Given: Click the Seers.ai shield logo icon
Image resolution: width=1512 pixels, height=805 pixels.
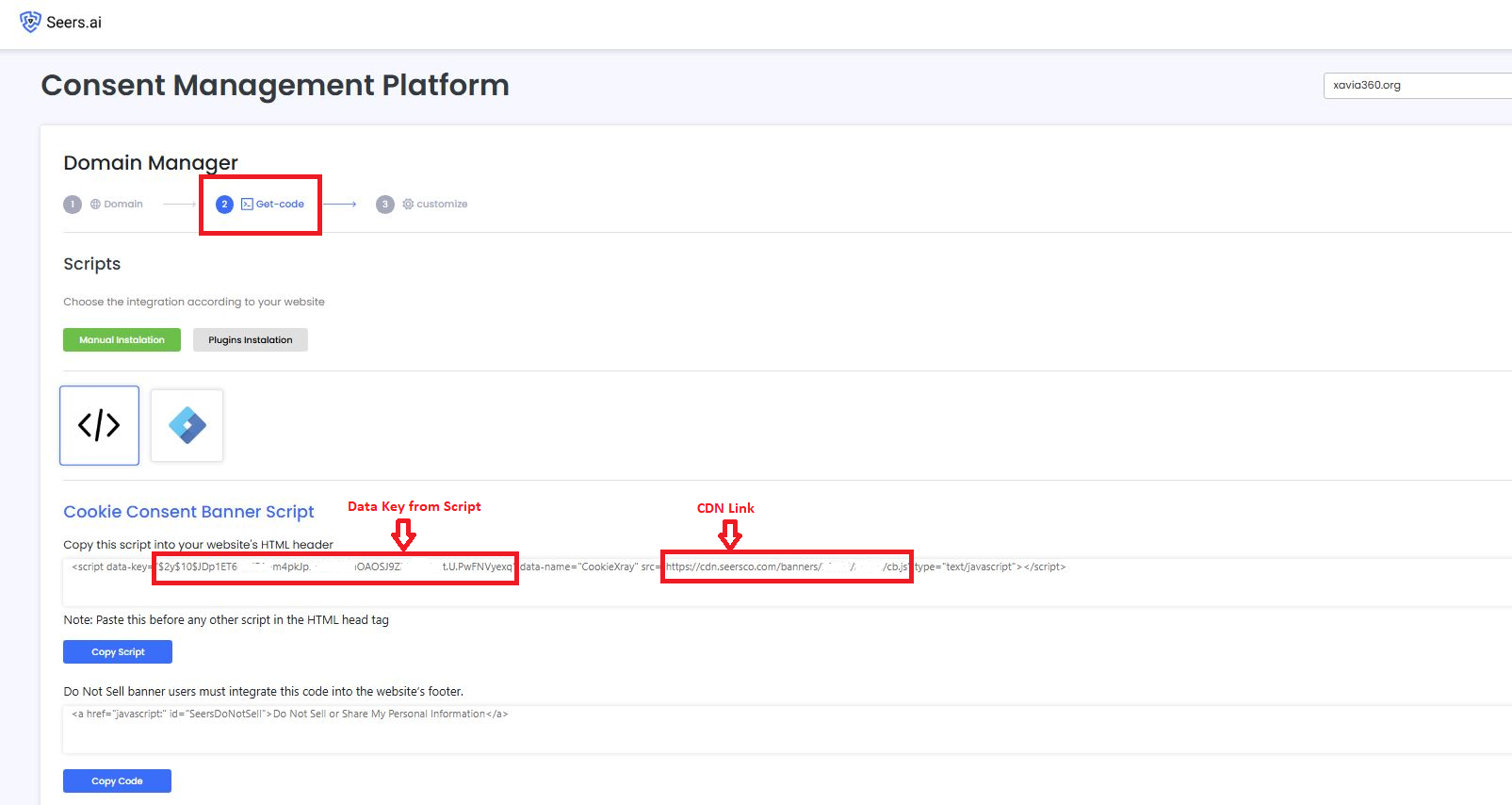Looking at the screenshot, I should [30, 22].
